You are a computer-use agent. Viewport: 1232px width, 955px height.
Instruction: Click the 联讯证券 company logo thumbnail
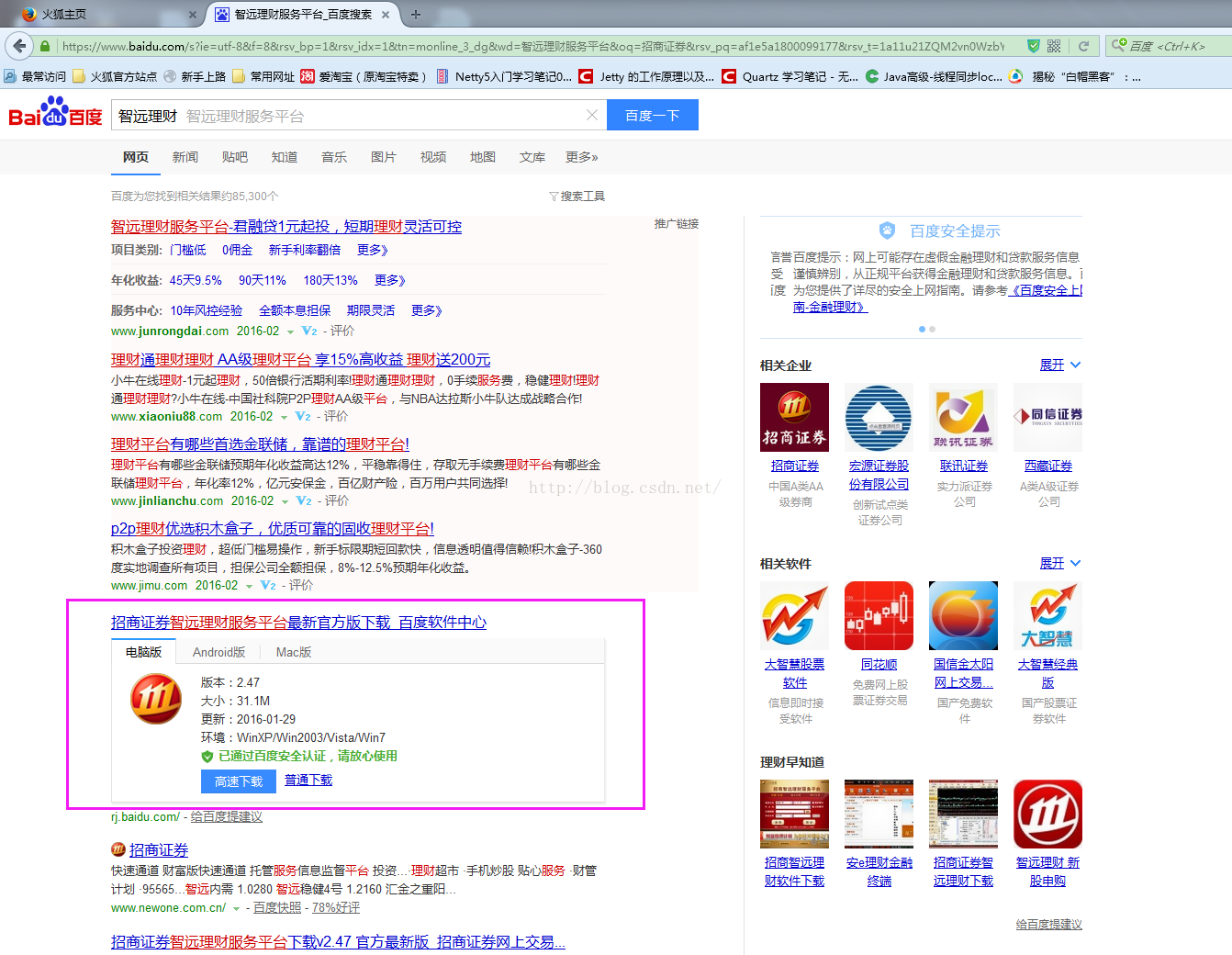click(x=964, y=418)
